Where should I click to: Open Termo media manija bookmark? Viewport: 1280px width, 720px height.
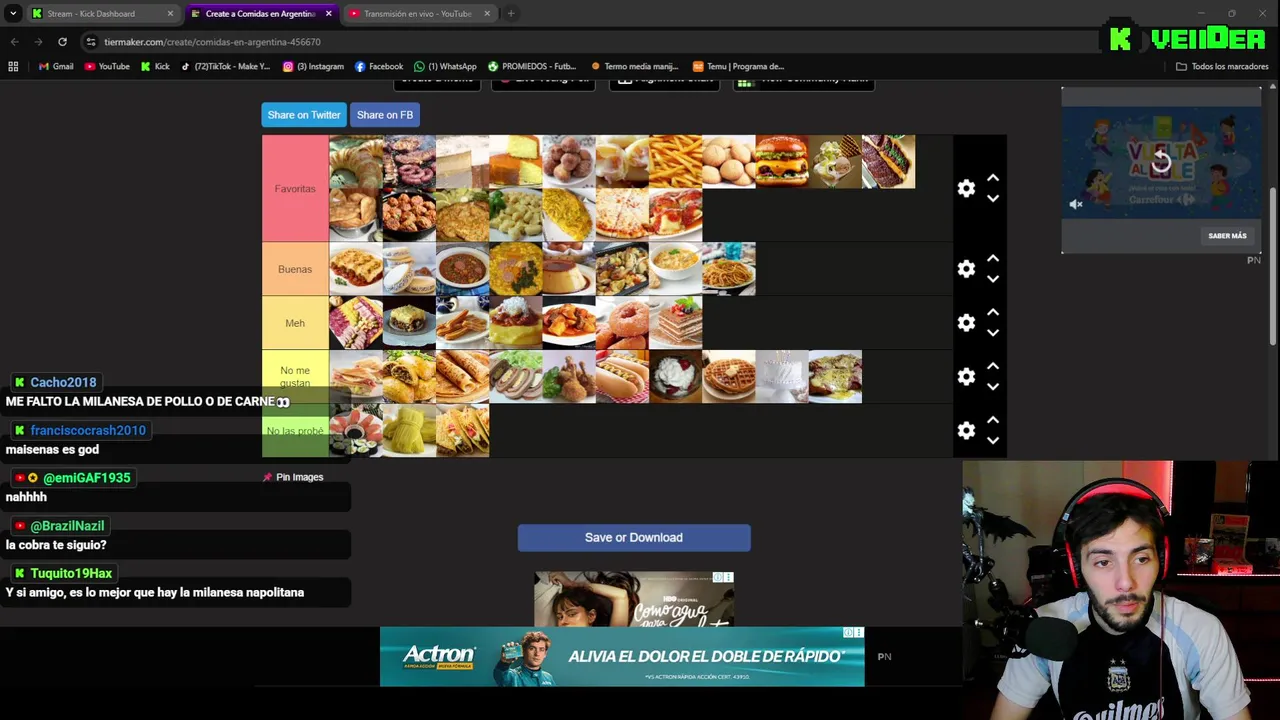pyautogui.click(x=635, y=67)
